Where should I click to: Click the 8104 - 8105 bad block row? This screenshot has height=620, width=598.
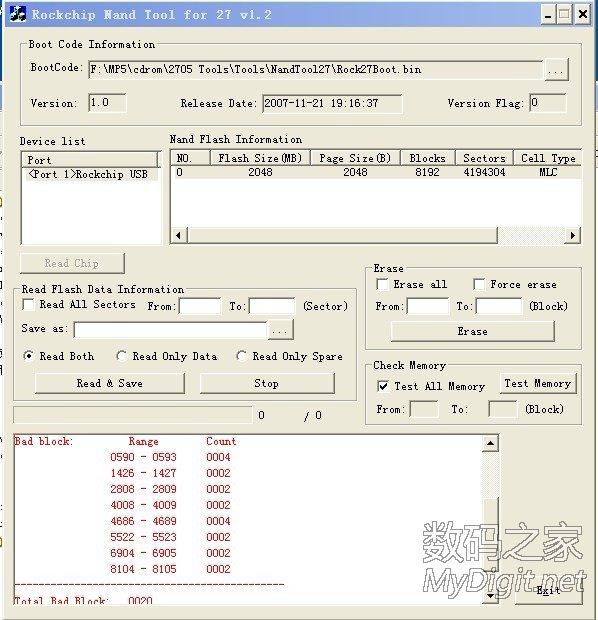coord(170,569)
